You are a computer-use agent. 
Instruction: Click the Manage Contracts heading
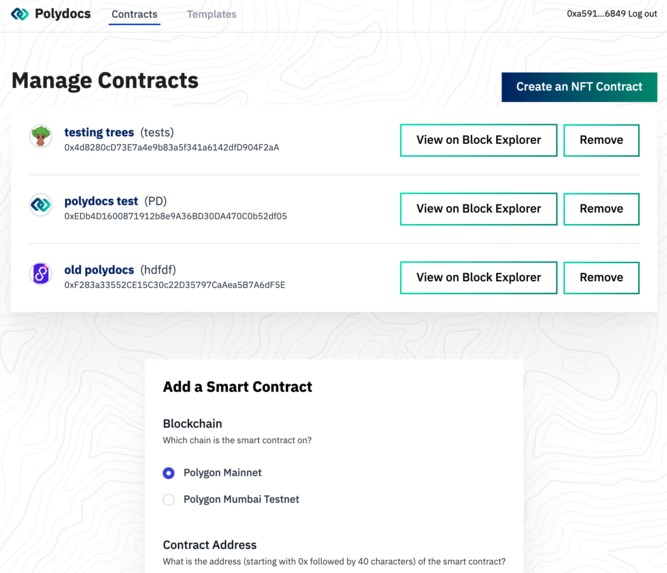pyautogui.click(x=105, y=81)
